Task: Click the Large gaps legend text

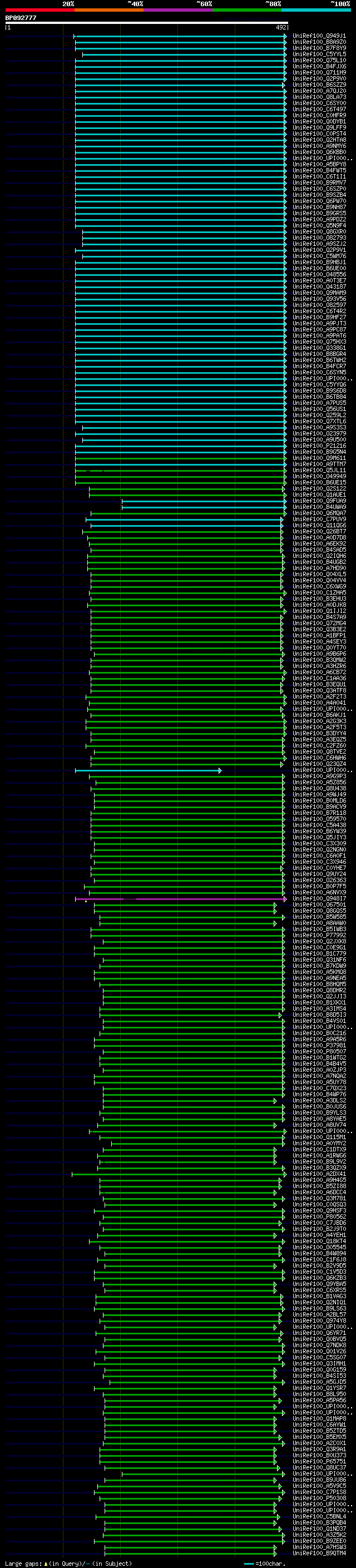Action: (x=68, y=1564)
